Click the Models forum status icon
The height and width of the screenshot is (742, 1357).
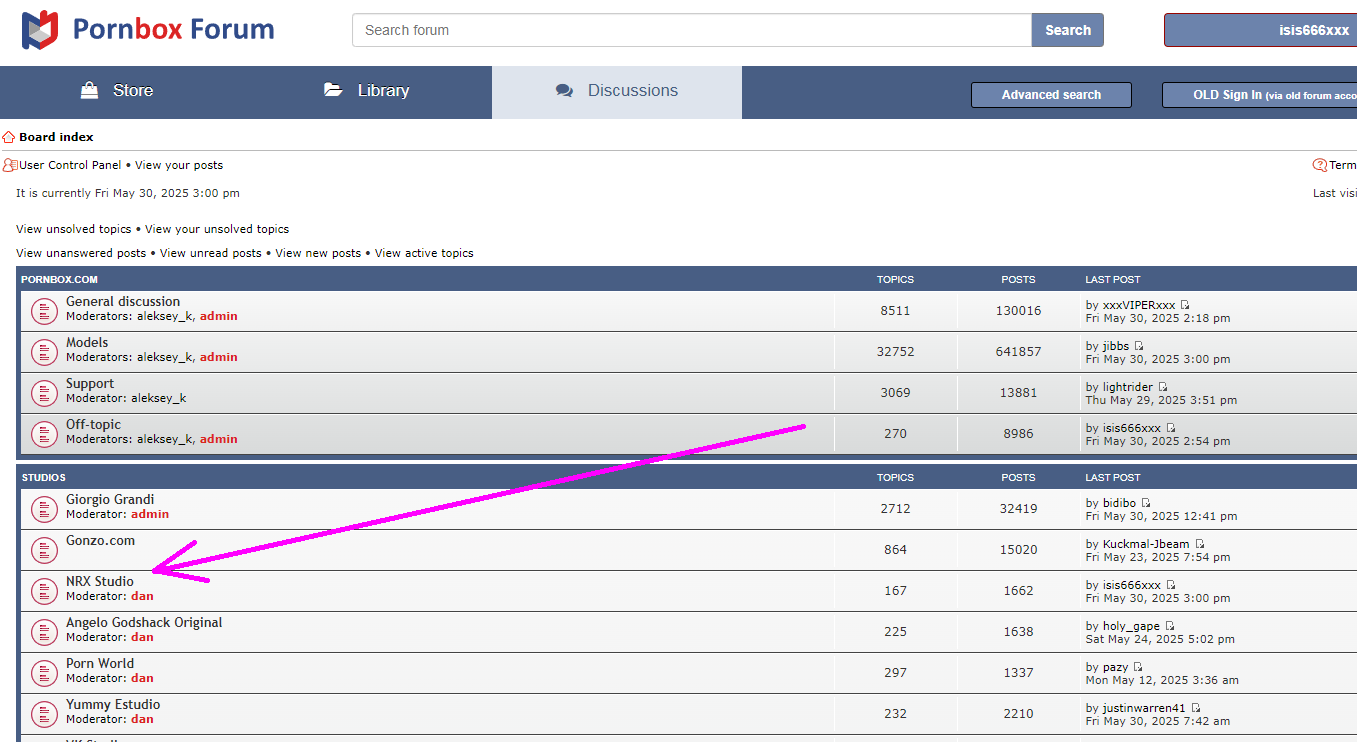(44, 352)
